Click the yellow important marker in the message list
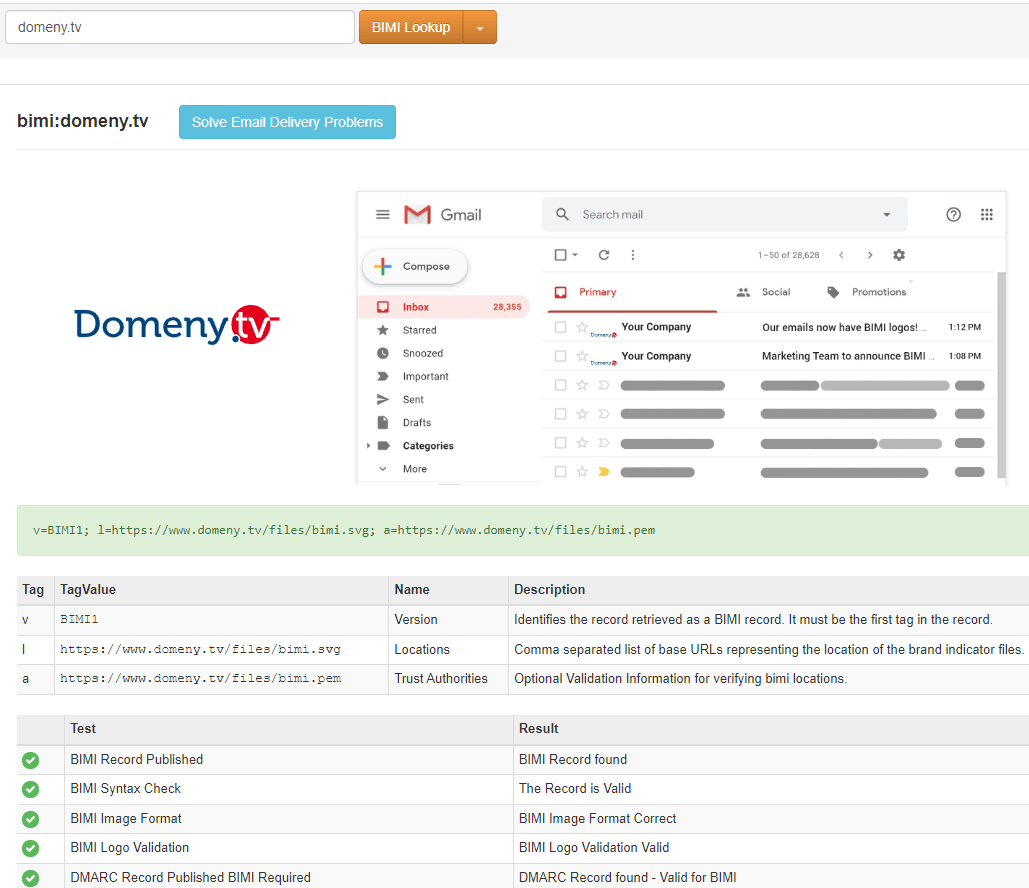 (x=604, y=472)
